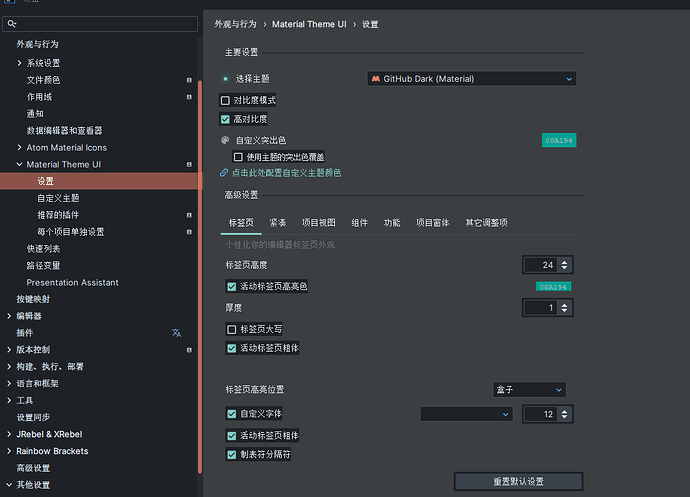This screenshot has width=690, height=497.
Task: Tick 使用主题的突出色覆盖 checkbox
Action: point(238,157)
